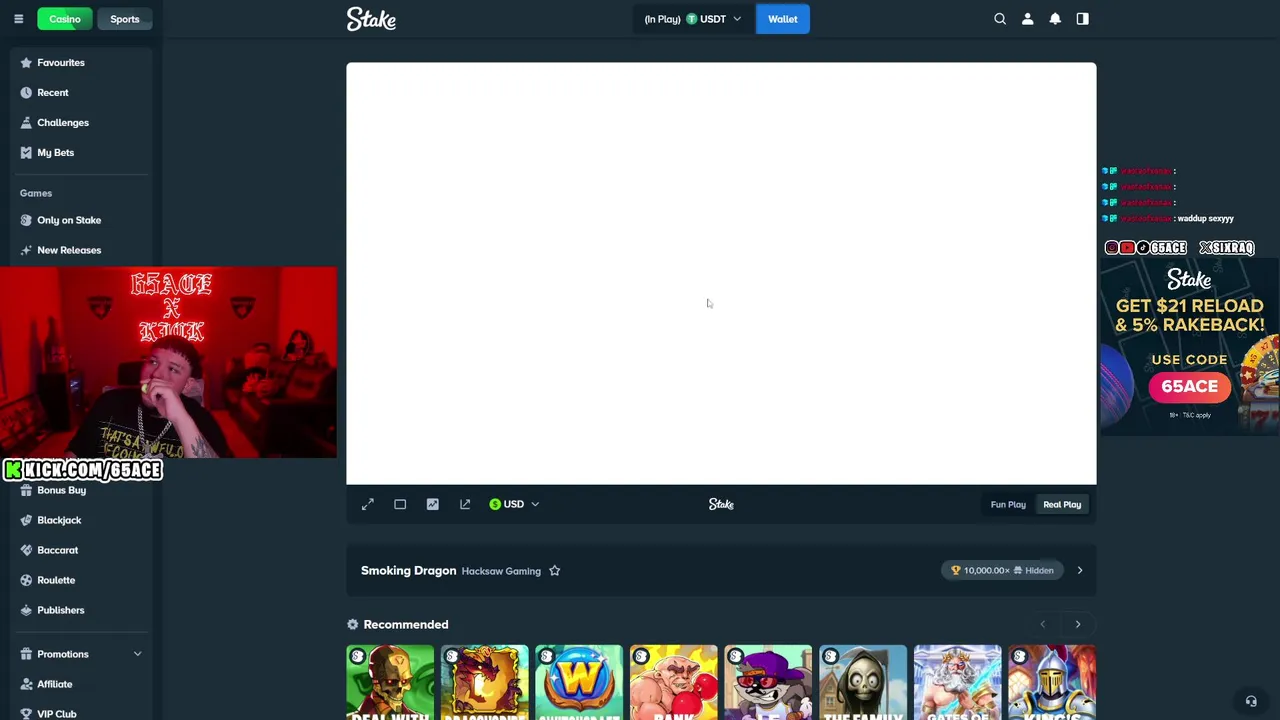
Task: Open the notifications bell icon
Action: [x=1055, y=19]
